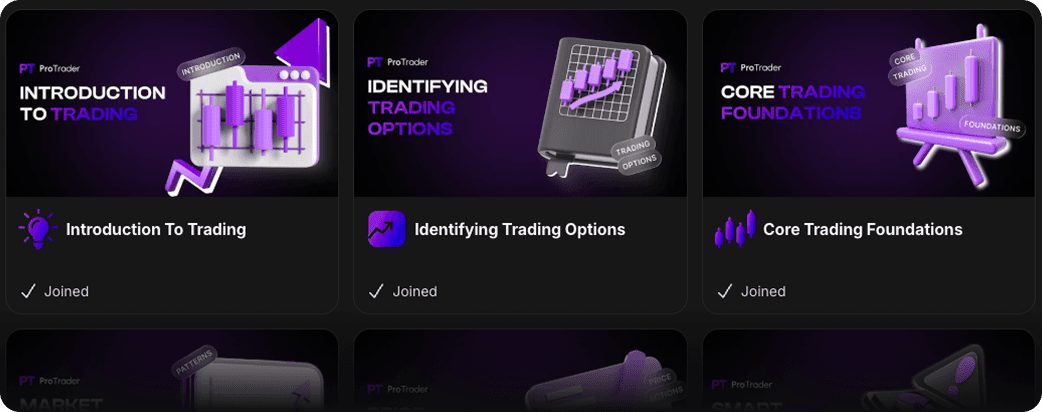Open the Identifying Trading Options course title
This screenshot has height=412, width=1042.
point(520,229)
